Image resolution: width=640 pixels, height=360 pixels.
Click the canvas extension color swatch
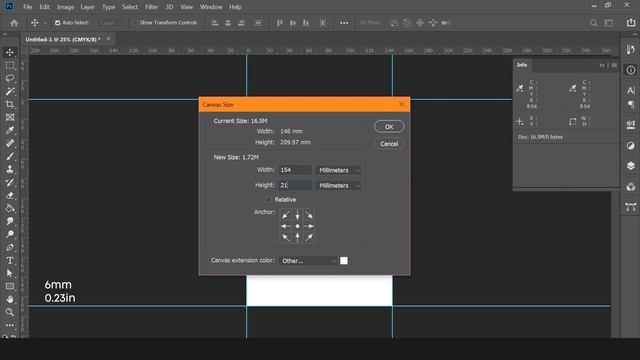(344, 261)
